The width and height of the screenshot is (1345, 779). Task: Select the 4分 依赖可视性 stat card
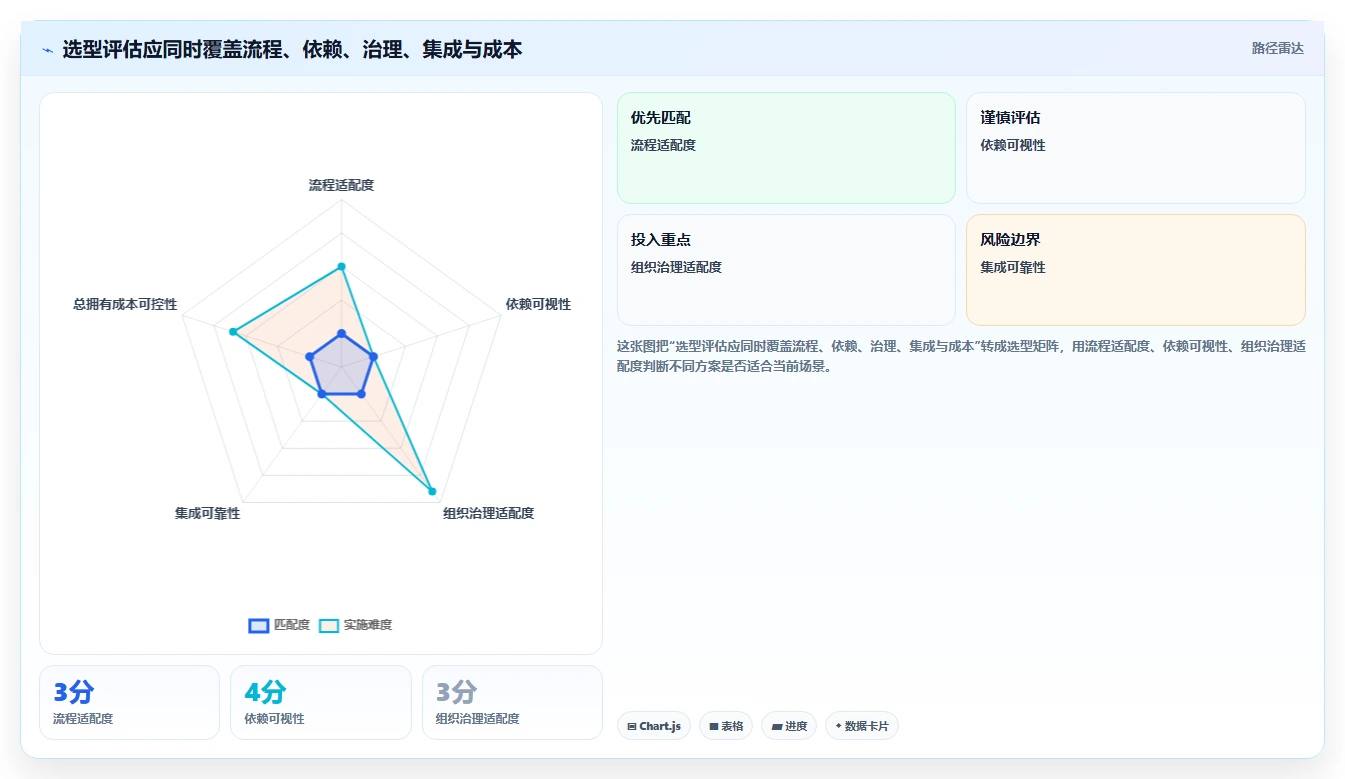[x=320, y=702]
